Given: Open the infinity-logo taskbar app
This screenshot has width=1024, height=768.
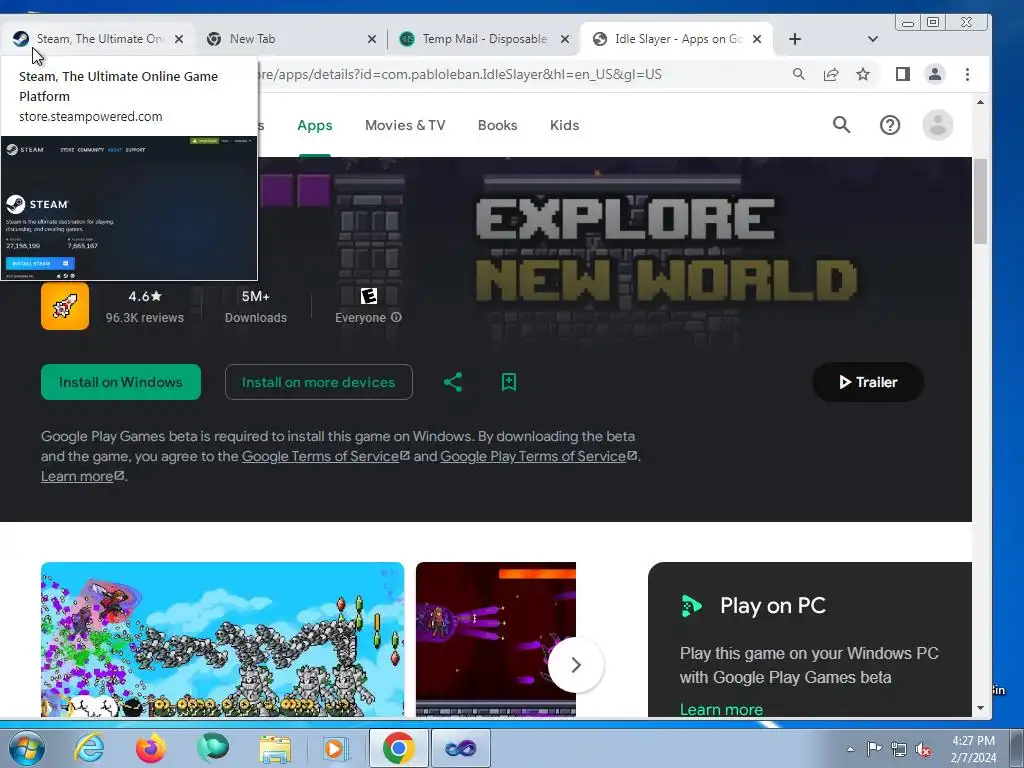Looking at the screenshot, I should click(460, 748).
